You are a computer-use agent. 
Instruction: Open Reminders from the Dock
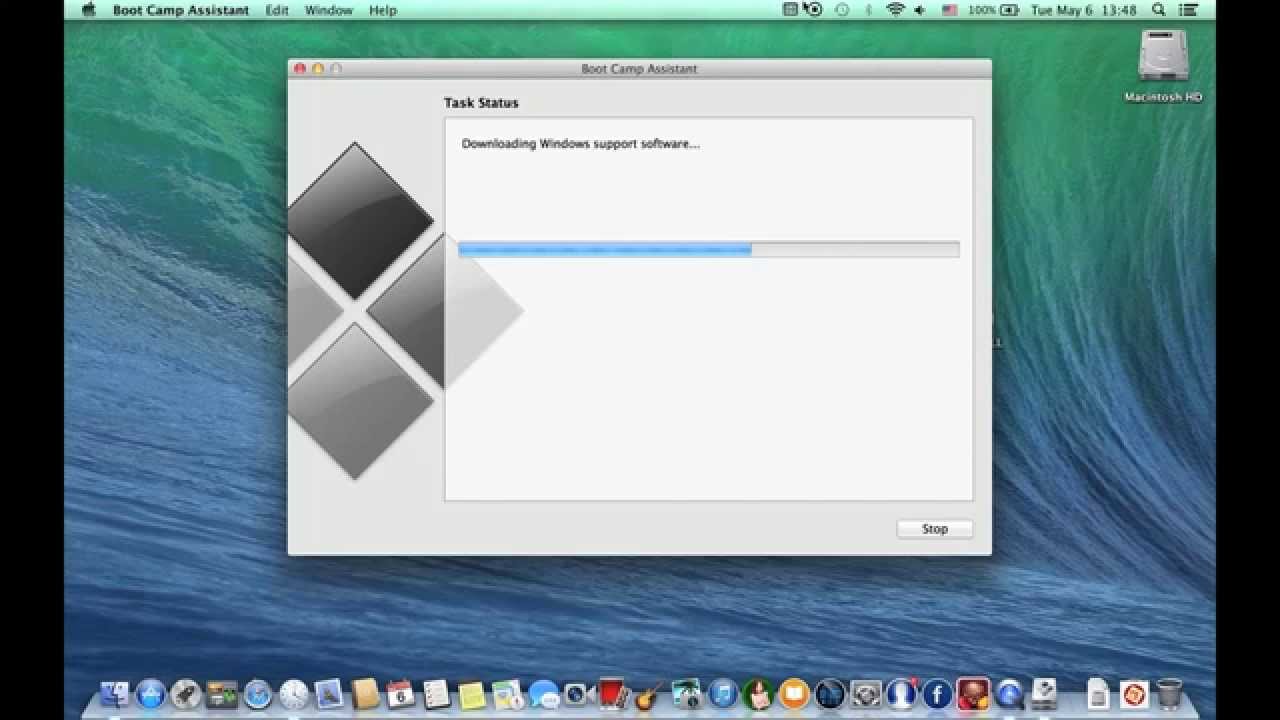coord(436,693)
